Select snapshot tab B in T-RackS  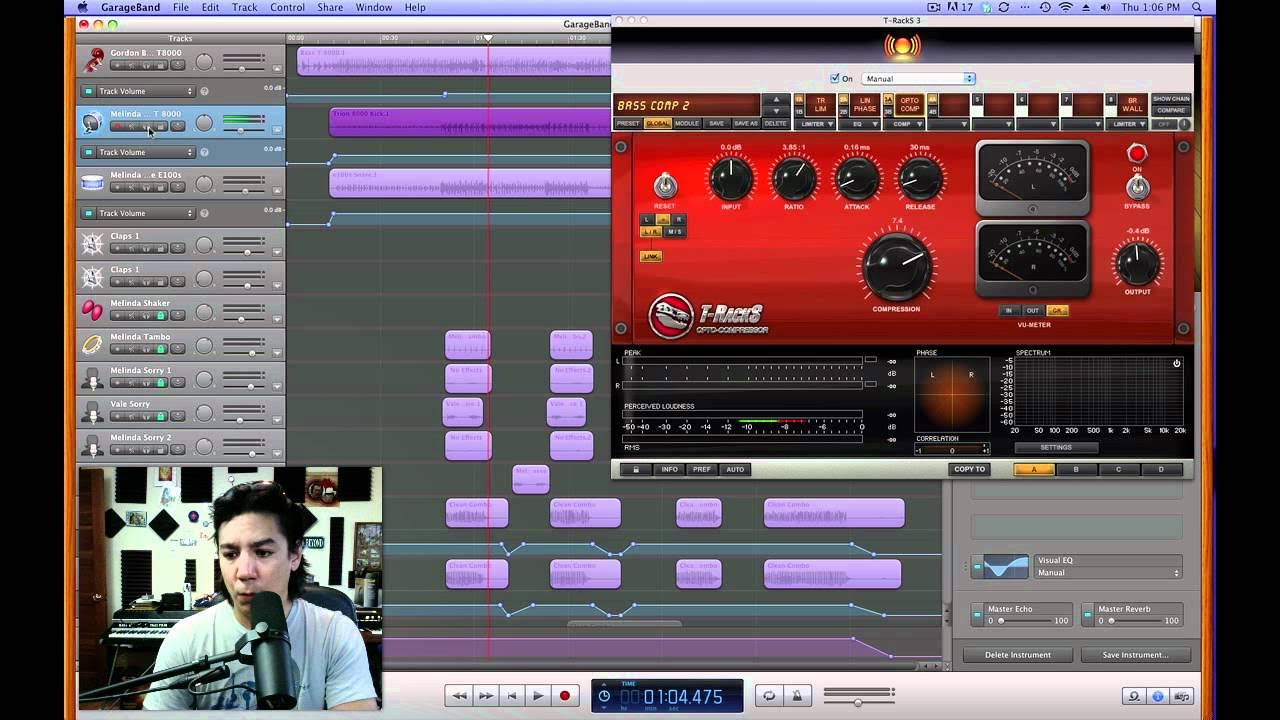(x=1076, y=469)
